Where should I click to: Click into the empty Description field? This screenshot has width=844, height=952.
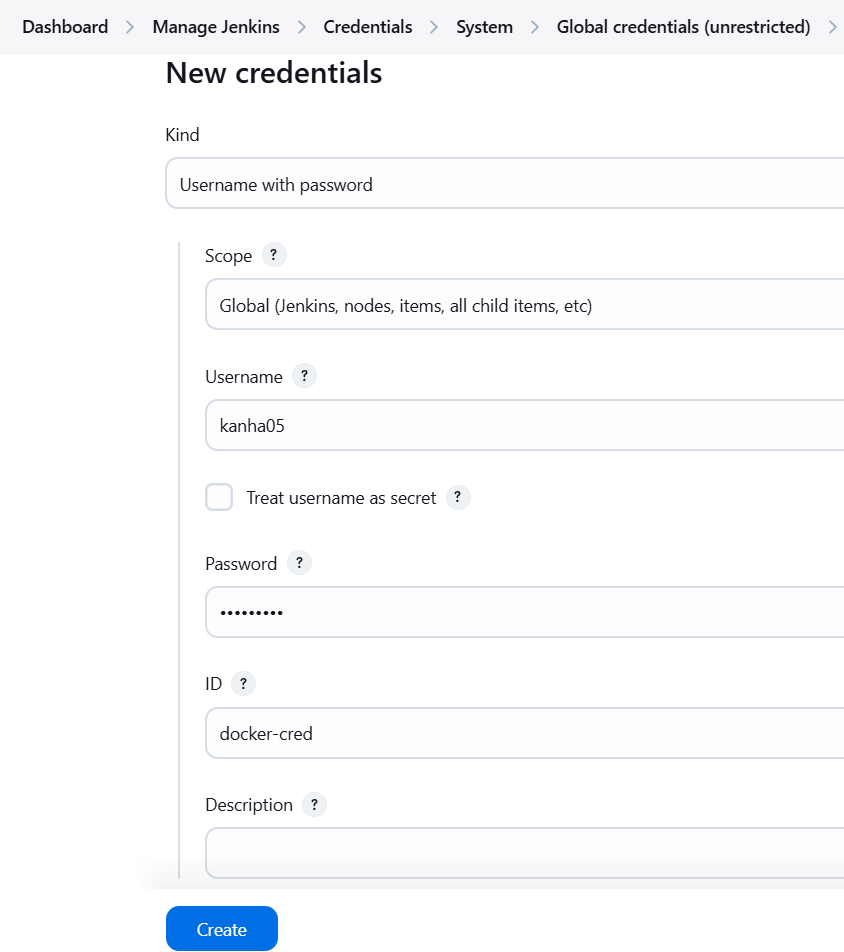pos(525,852)
